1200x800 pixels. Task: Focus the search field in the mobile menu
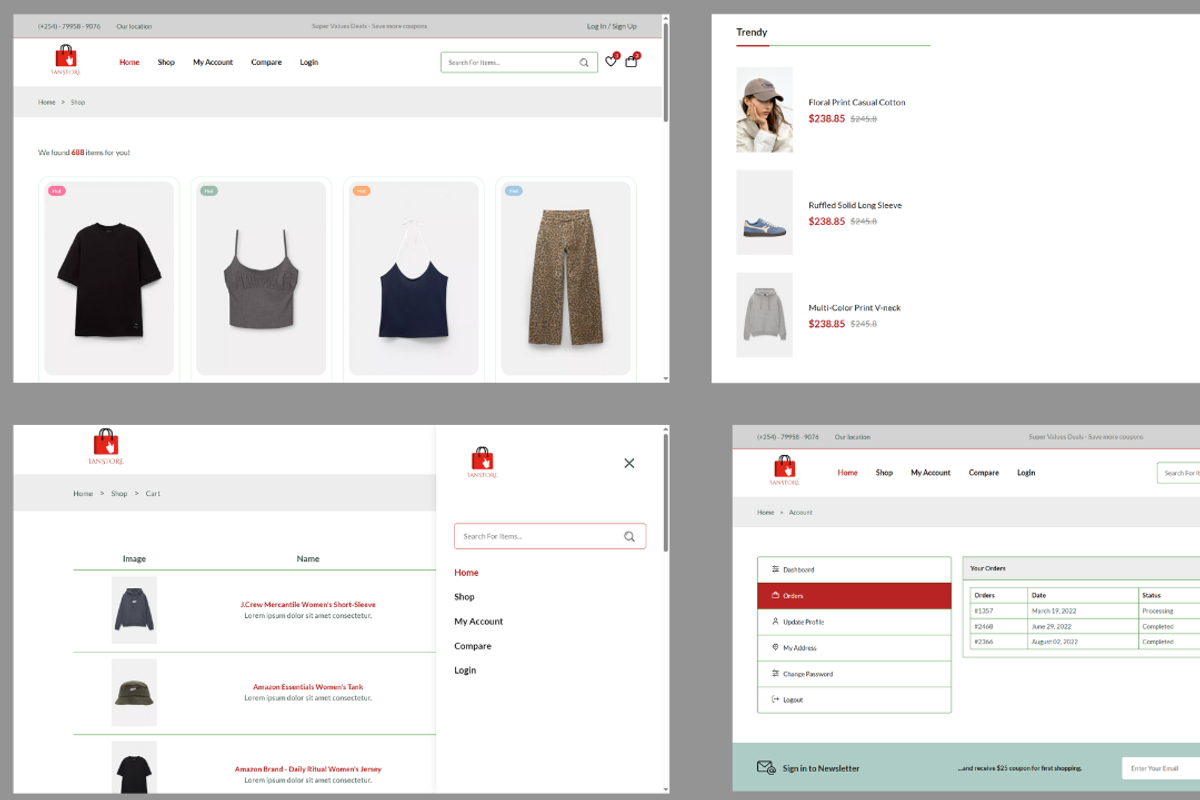(x=550, y=536)
